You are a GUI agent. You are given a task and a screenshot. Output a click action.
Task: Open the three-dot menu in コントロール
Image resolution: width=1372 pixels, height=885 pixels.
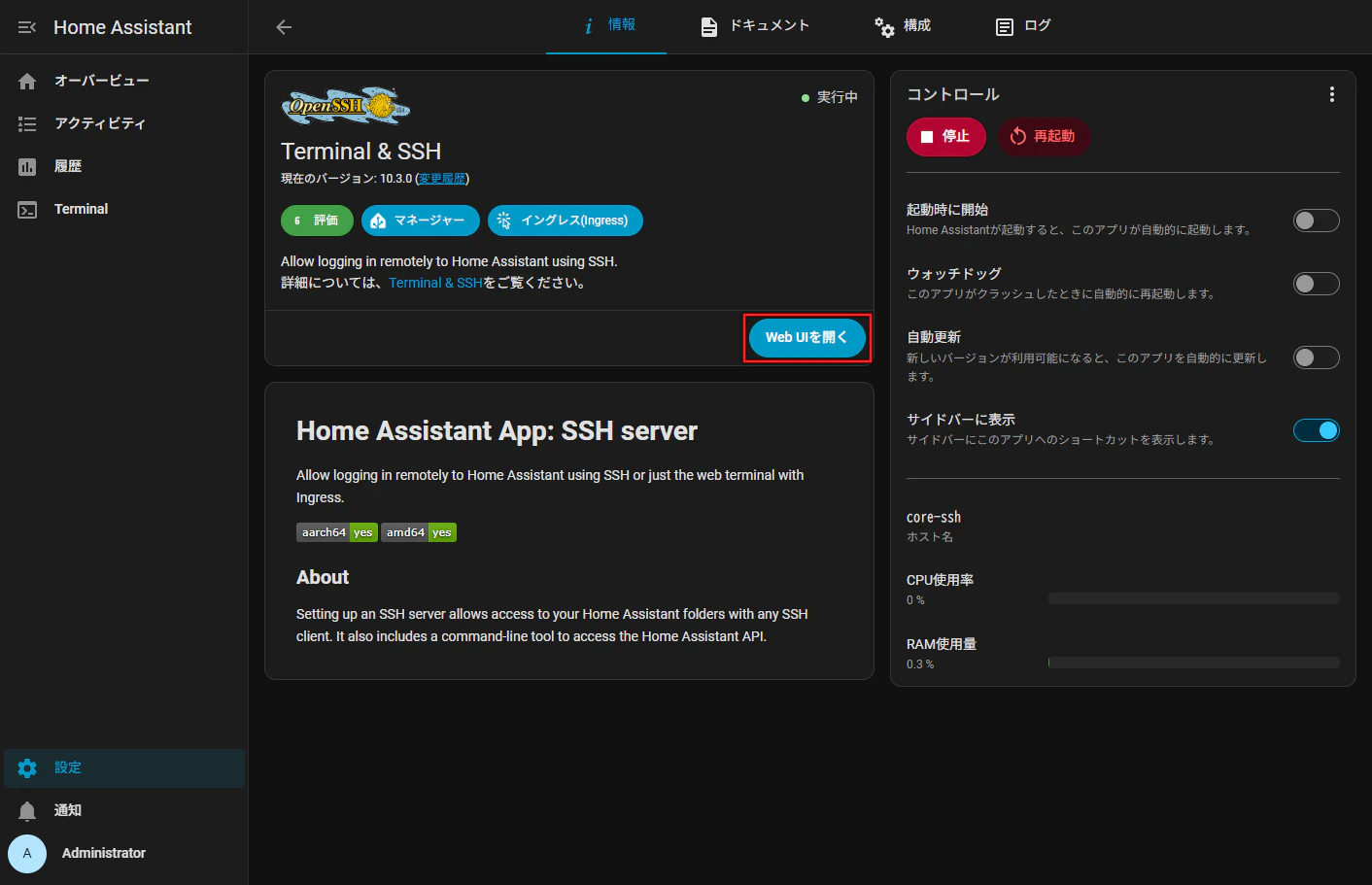pos(1331,94)
